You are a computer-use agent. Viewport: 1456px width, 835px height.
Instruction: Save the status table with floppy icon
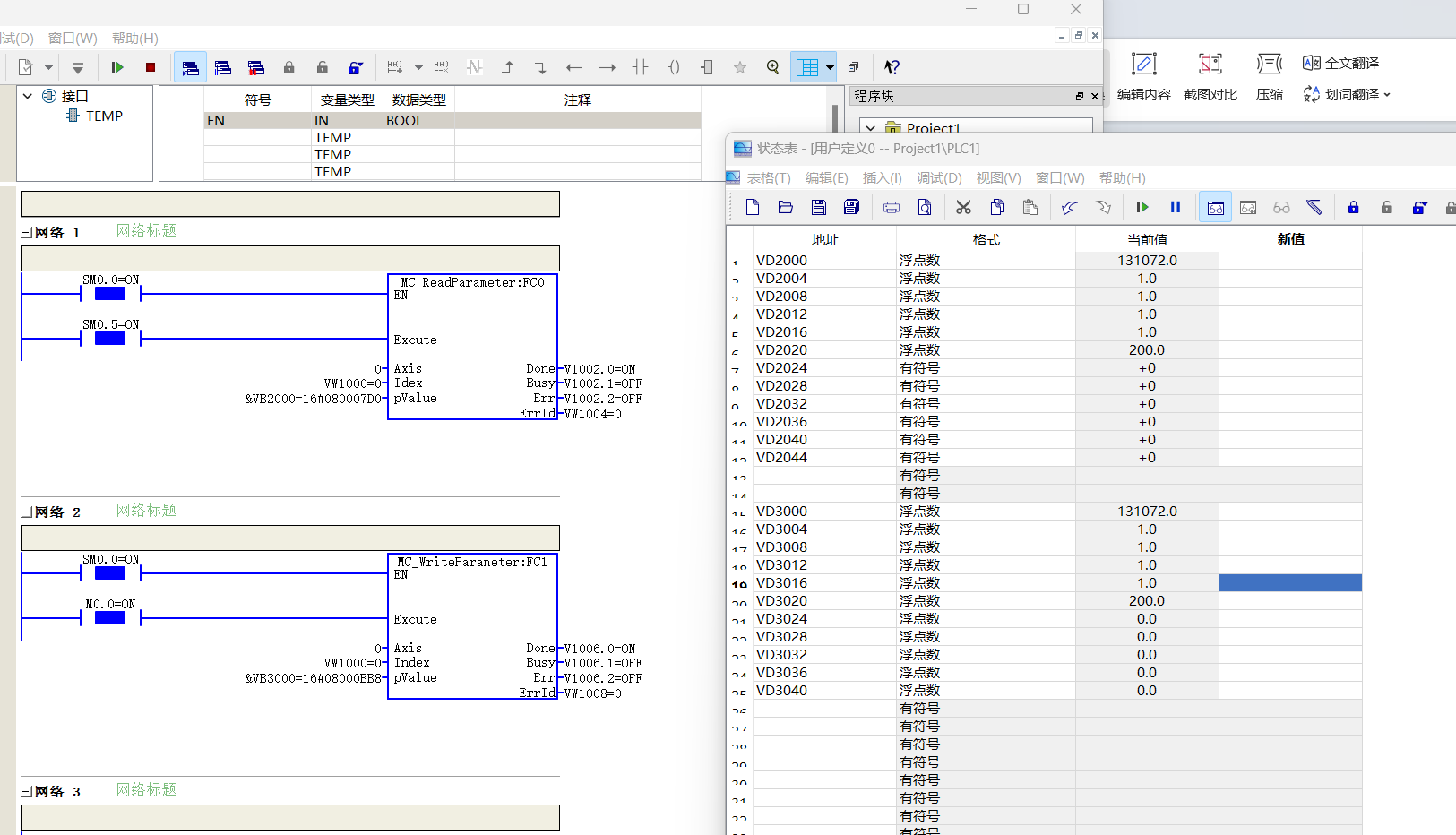pos(819,207)
